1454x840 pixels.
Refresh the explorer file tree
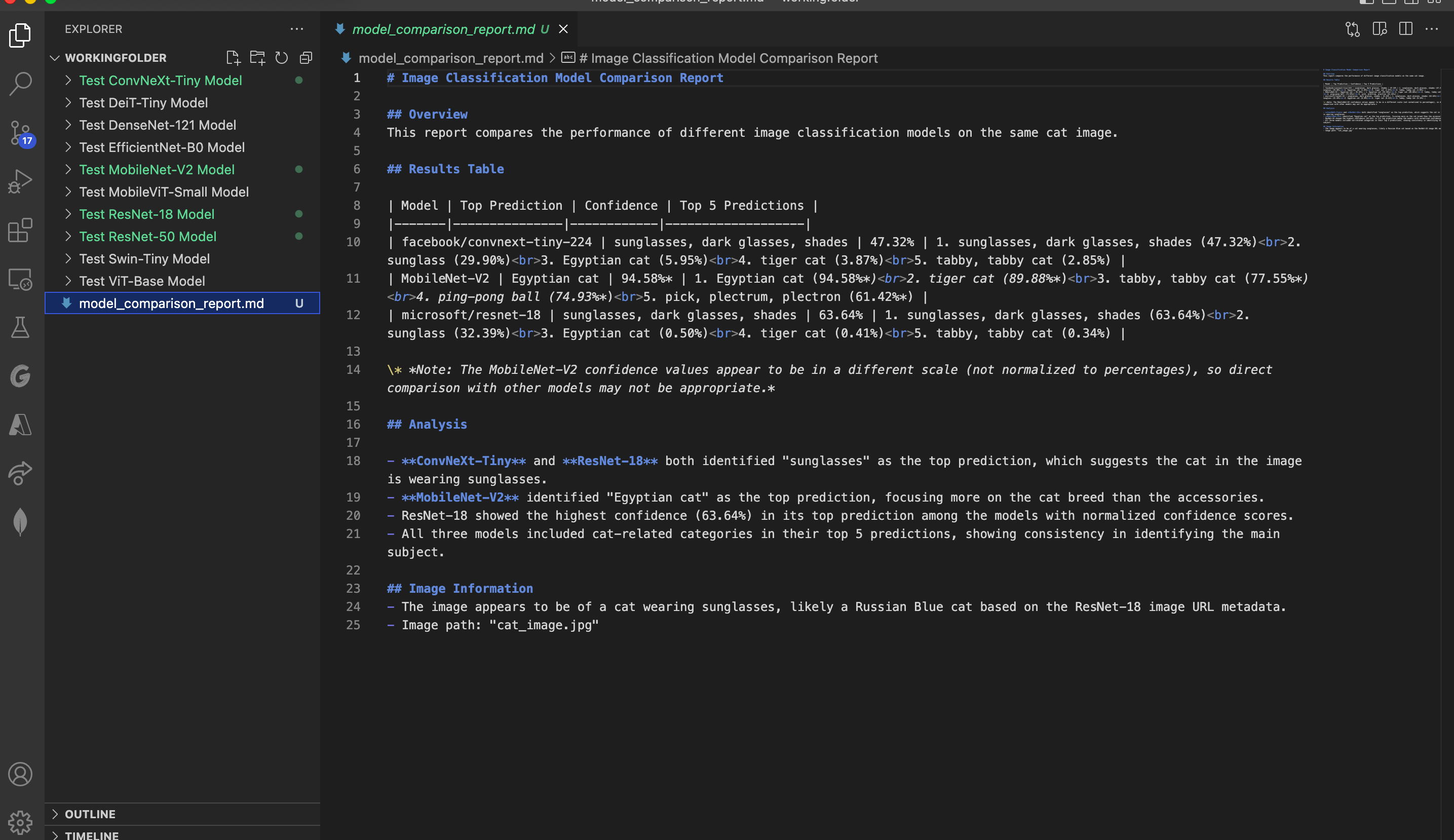pyautogui.click(x=282, y=58)
